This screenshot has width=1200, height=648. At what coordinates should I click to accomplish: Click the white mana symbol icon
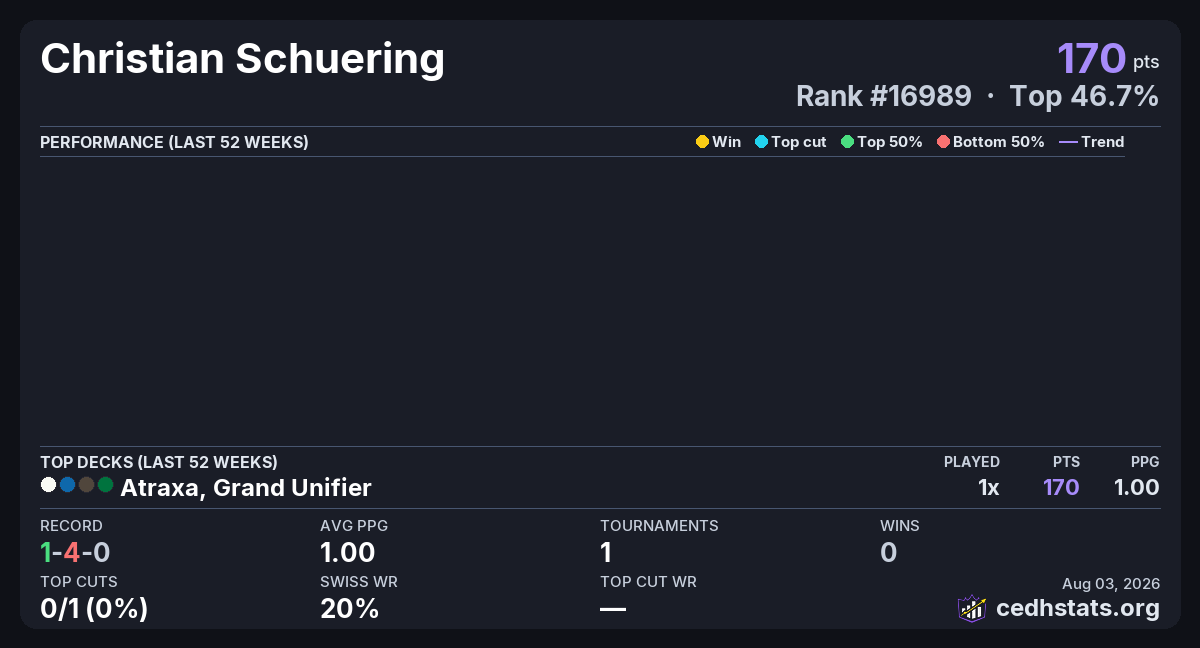pyautogui.click(x=48, y=485)
